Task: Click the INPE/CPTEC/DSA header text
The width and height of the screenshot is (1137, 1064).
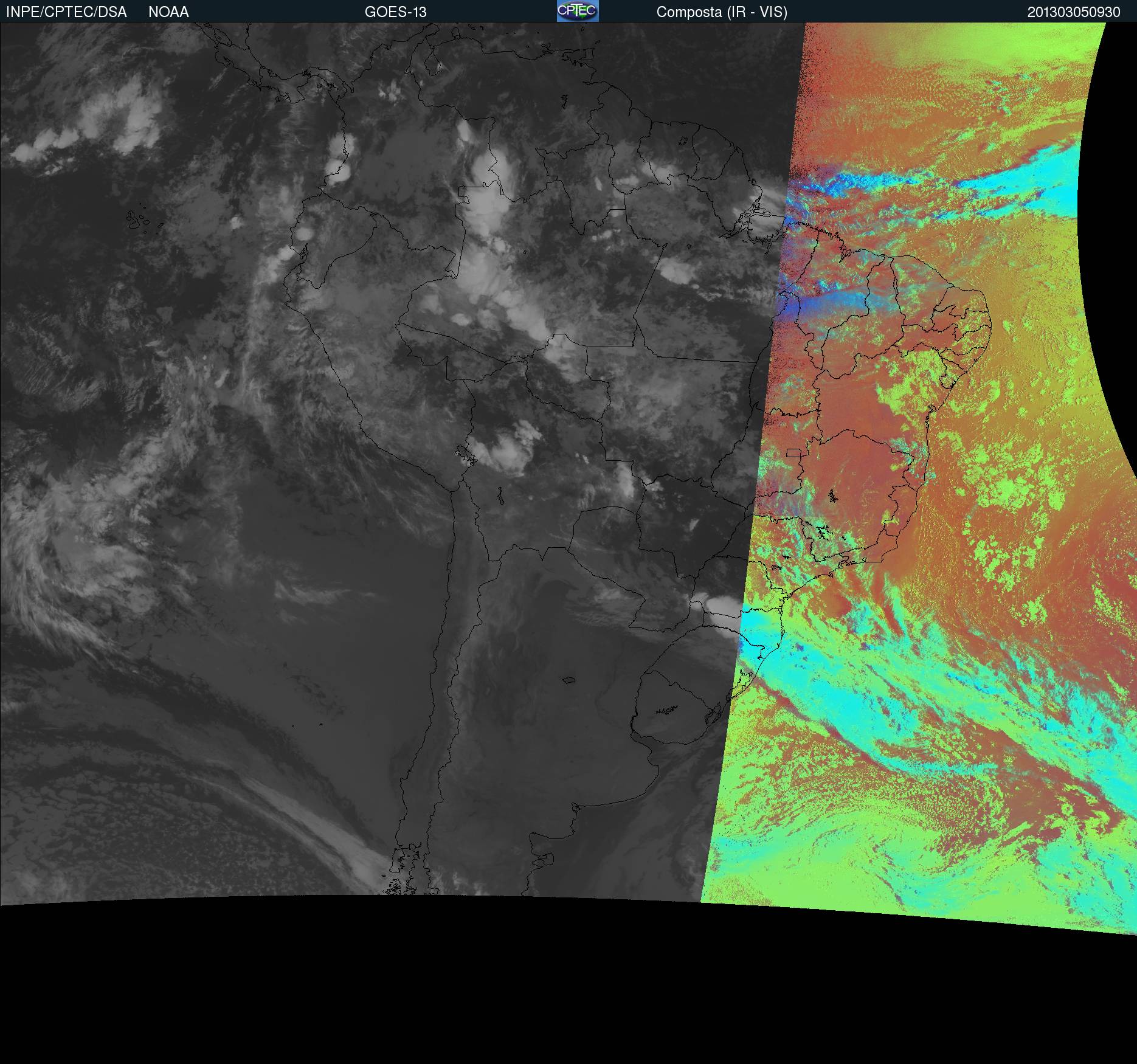Action: 66,12
